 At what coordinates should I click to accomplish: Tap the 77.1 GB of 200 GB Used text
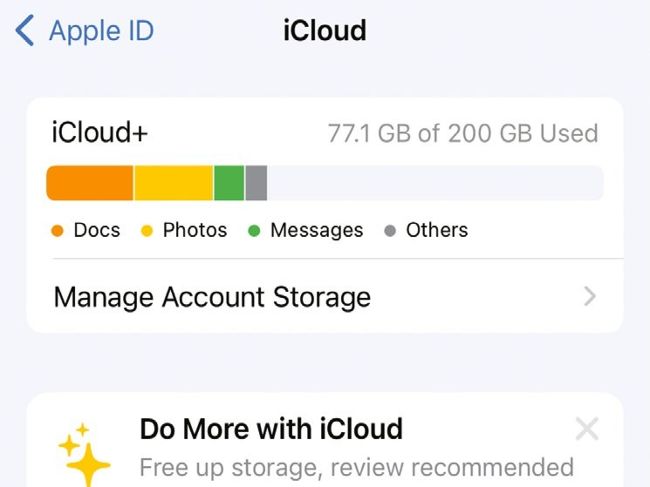click(463, 133)
